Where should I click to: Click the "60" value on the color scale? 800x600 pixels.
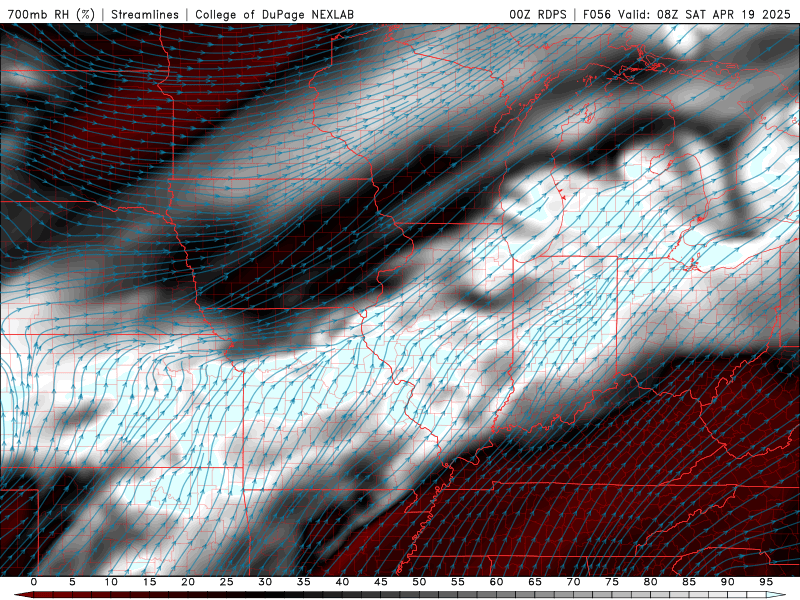496,582
